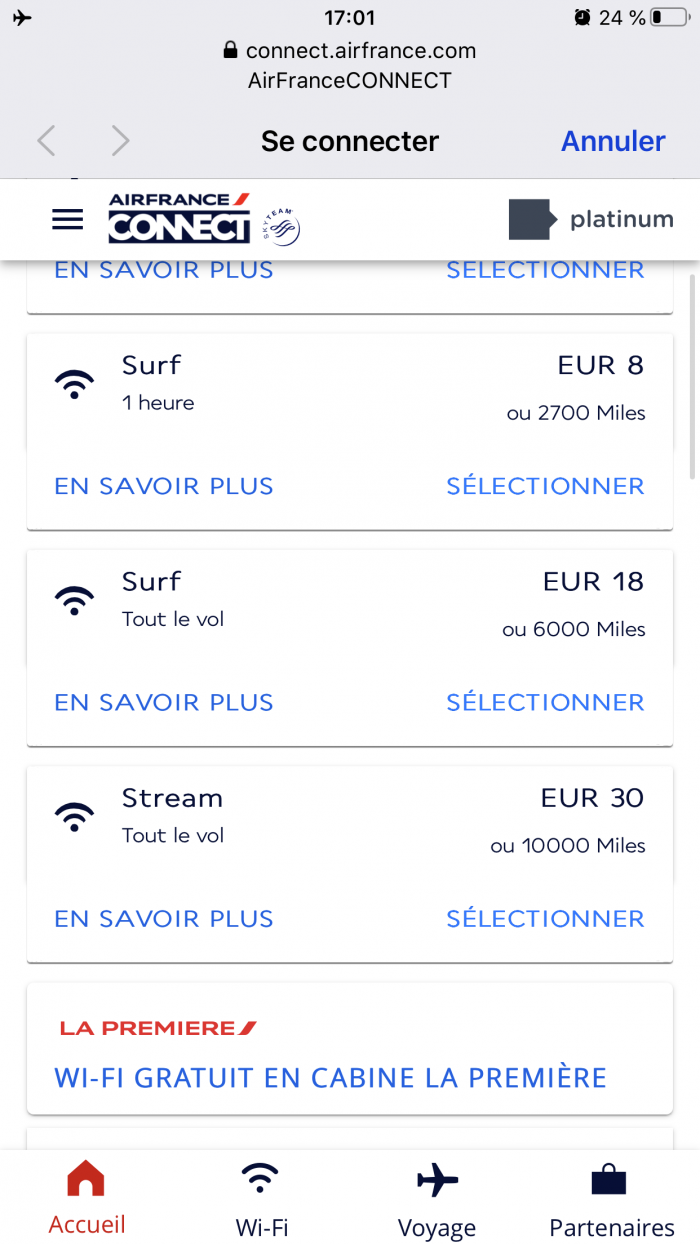Tap the platinum membership badge
Viewport: 700px width, 1244px height.
tap(591, 219)
